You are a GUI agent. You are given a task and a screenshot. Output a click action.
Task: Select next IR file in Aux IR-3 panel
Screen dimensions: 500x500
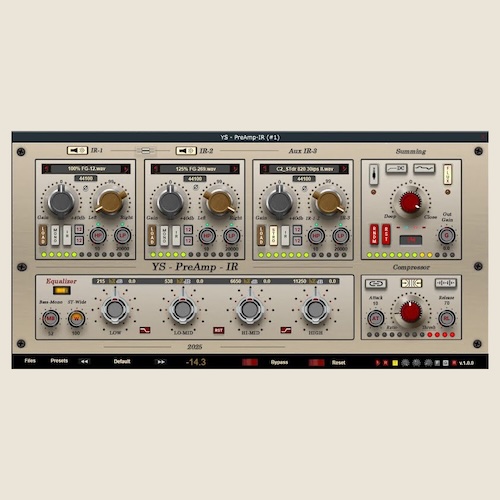coord(344,169)
